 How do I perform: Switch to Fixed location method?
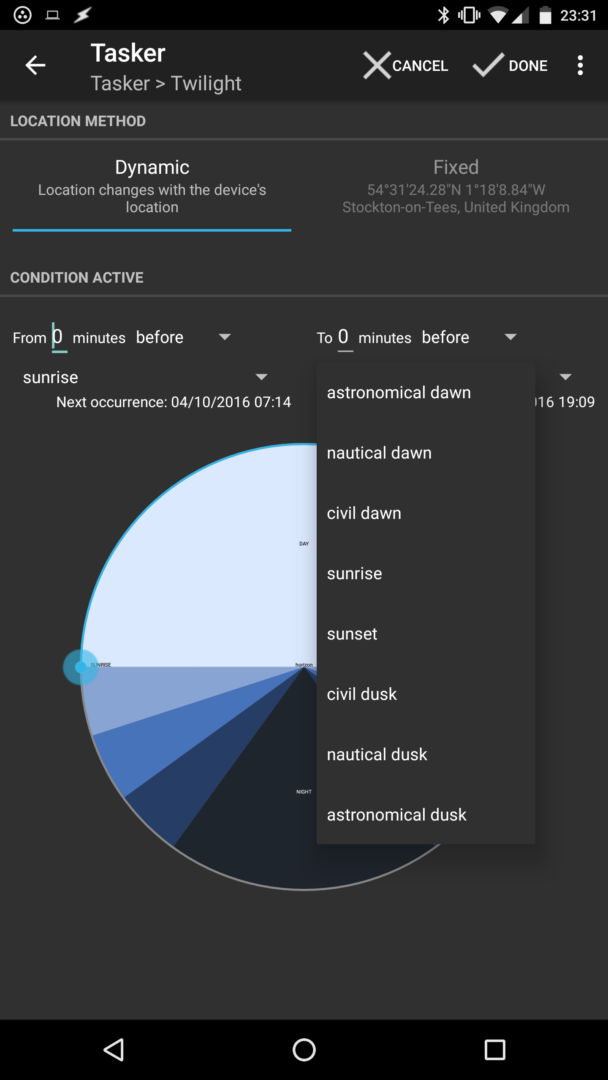(x=456, y=186)
